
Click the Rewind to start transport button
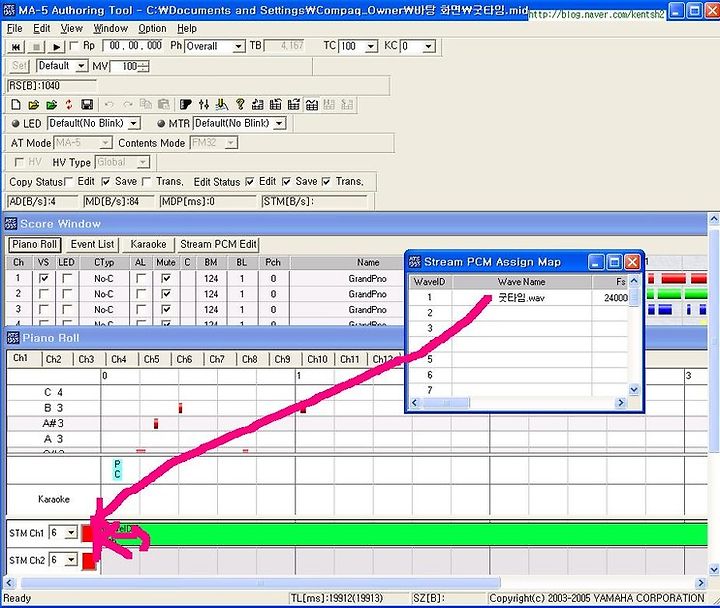click(x=16, y=46)
